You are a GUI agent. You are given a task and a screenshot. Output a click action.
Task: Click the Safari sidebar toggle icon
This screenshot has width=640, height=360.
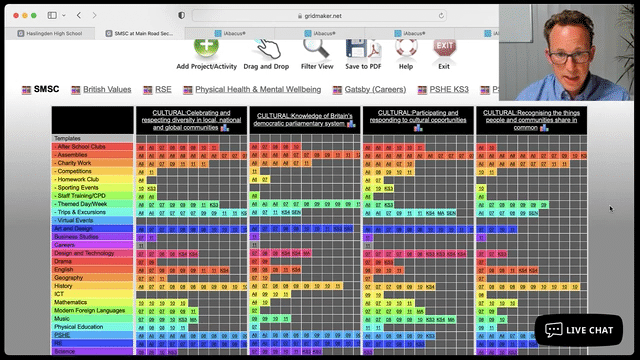pyautogui.click(x=52, y=16)
